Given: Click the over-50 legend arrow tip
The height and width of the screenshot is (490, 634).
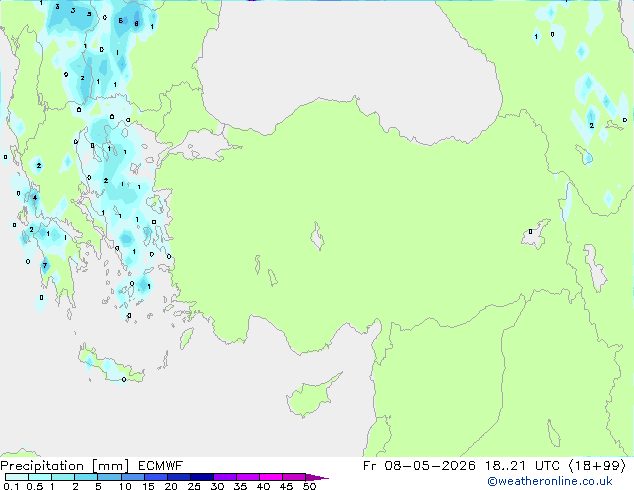Looking at the screenshot, I should coord(317,477).
